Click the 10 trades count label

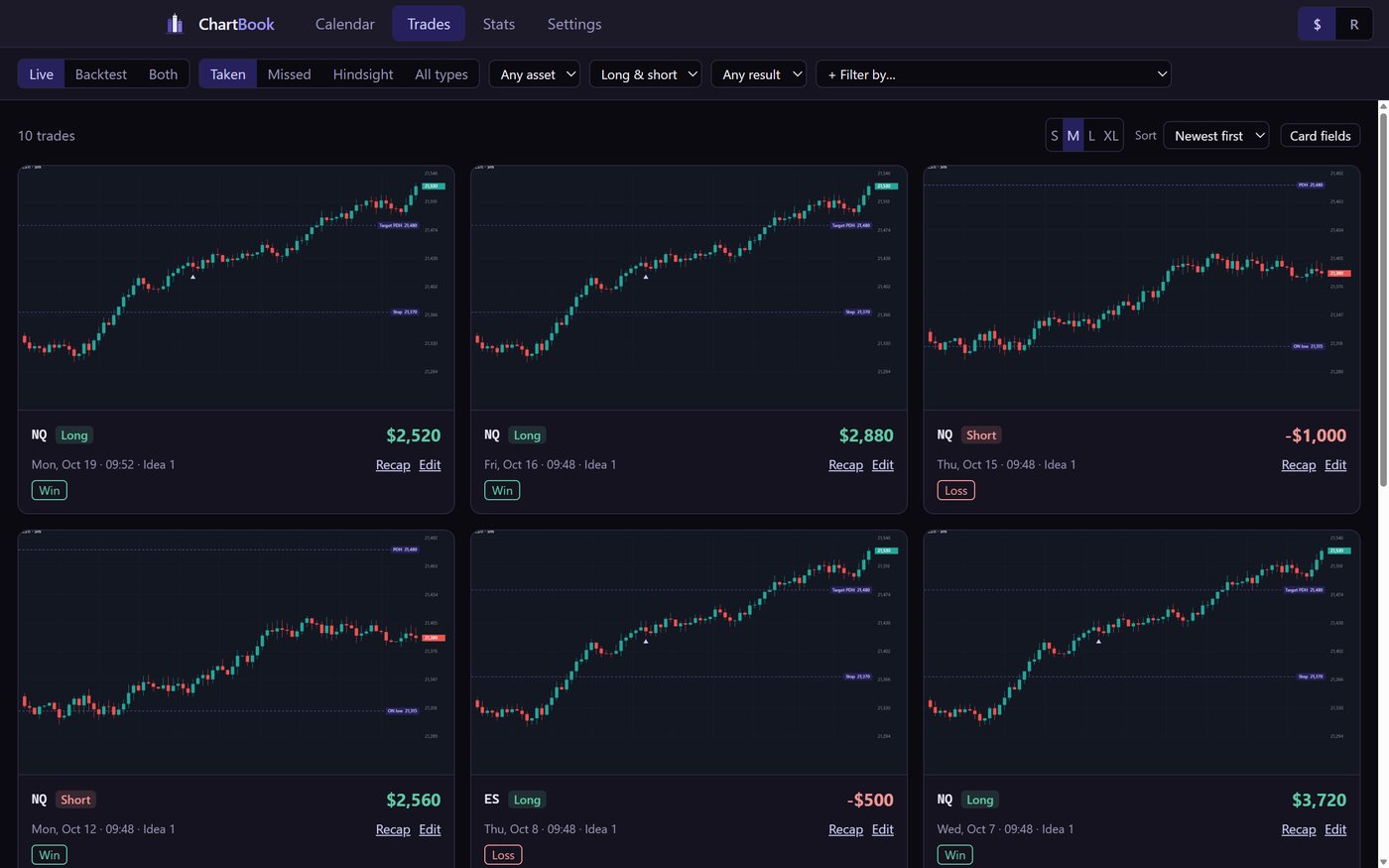[47, 136]
